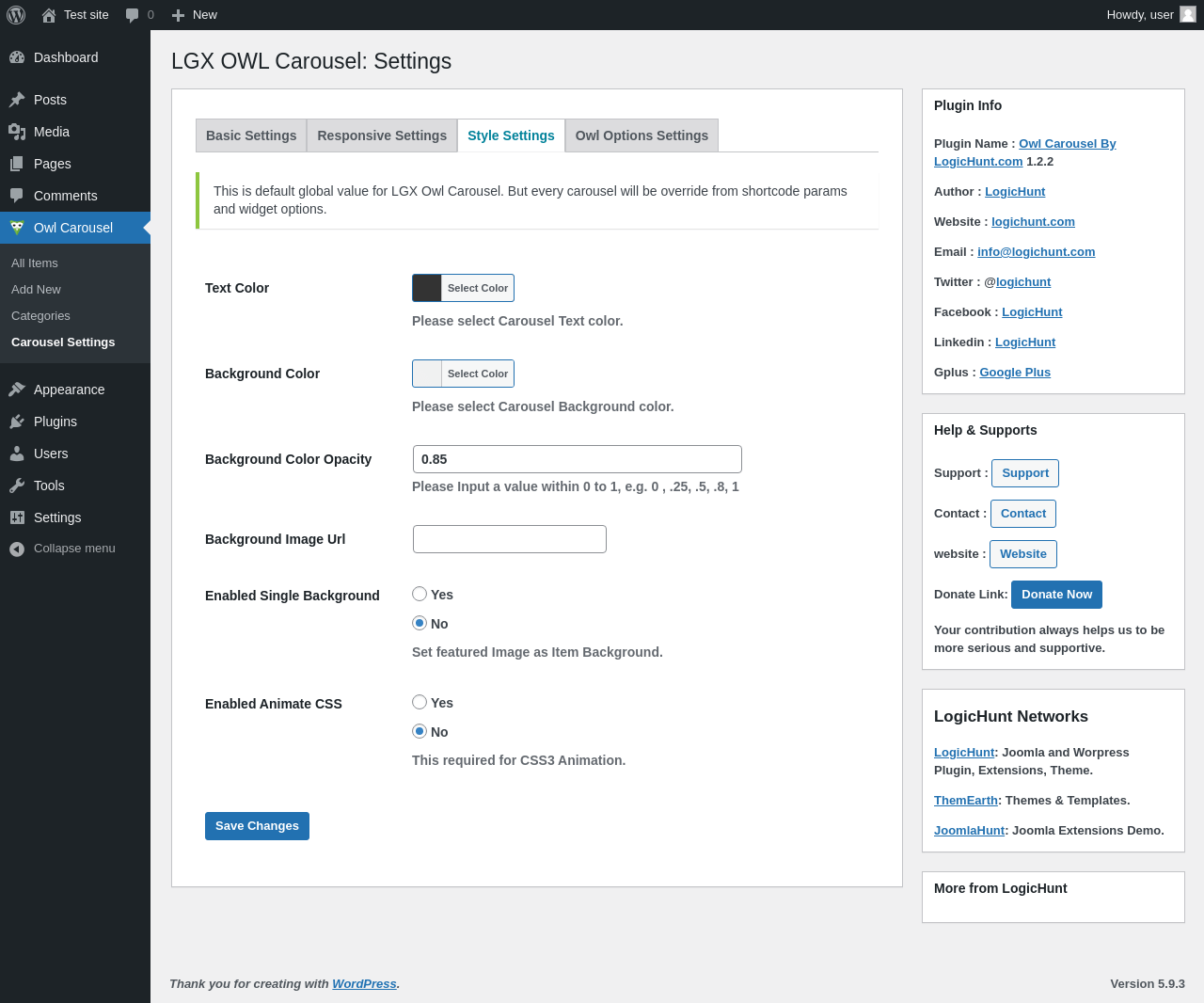This screenshot has height=1003, width=1204.
Task: Open Add New submenu item
Action: (36, 290)
